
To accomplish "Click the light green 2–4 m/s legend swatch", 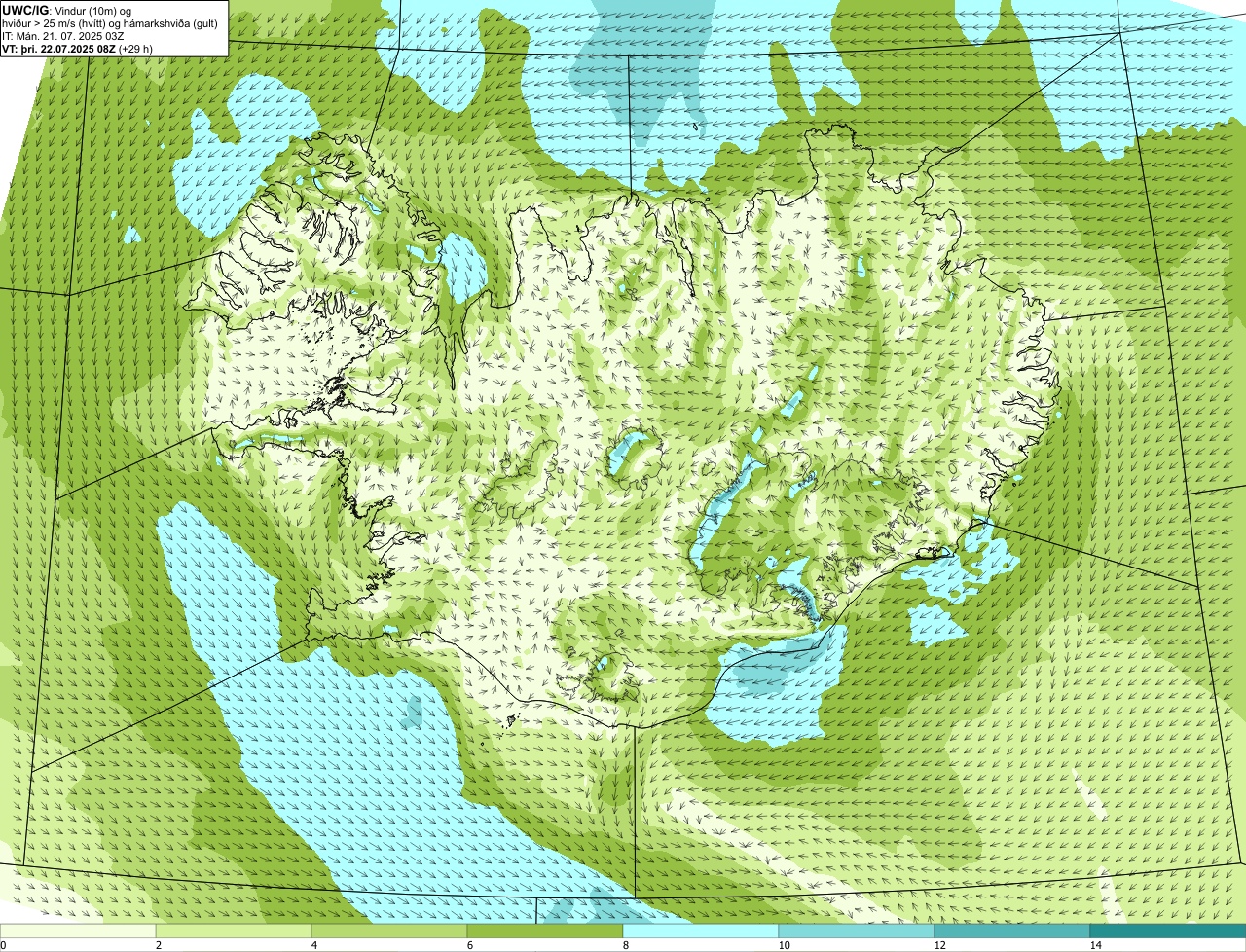I will [234, 931].
